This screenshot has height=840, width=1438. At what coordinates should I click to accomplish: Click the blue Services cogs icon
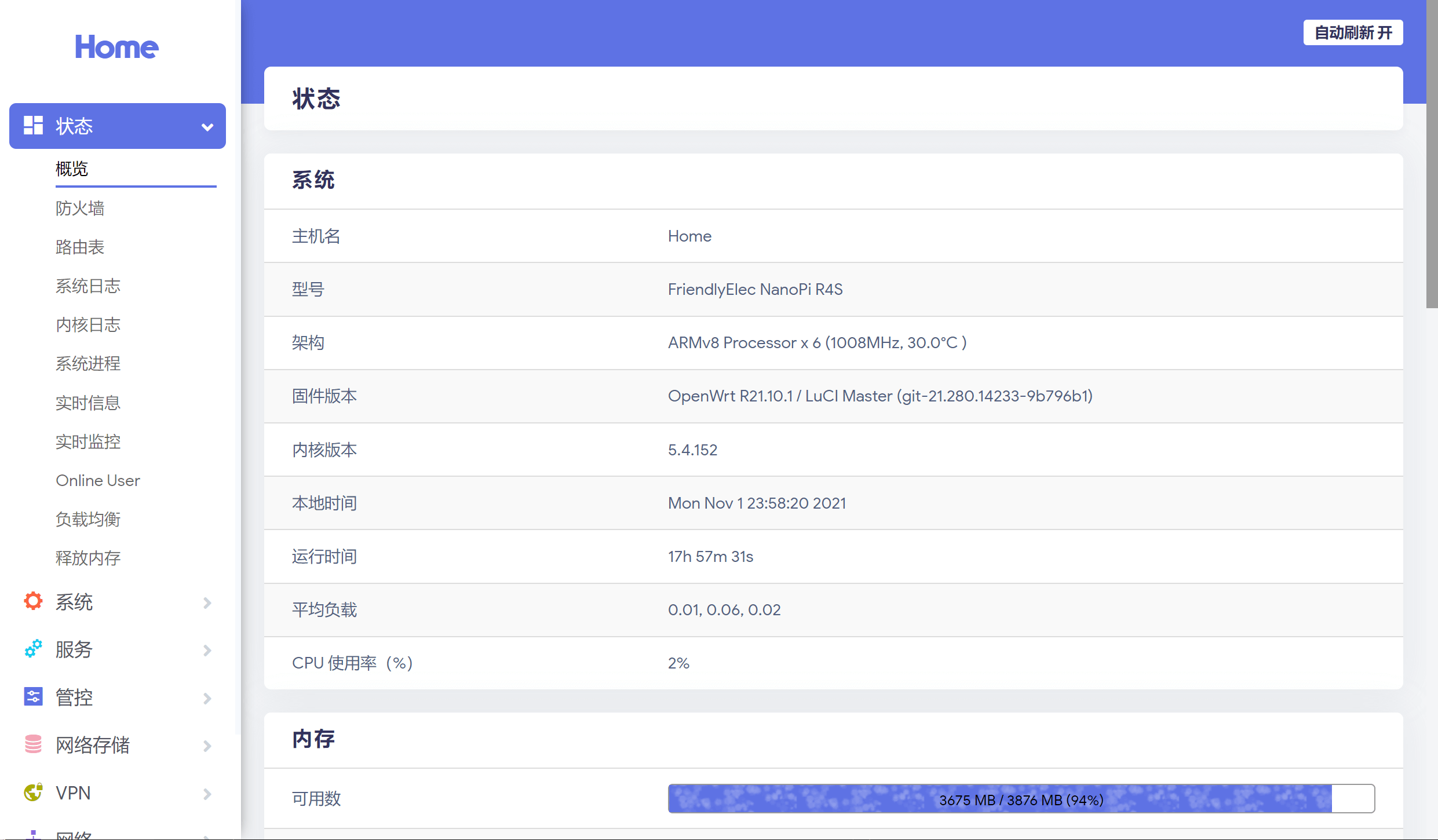33,649
